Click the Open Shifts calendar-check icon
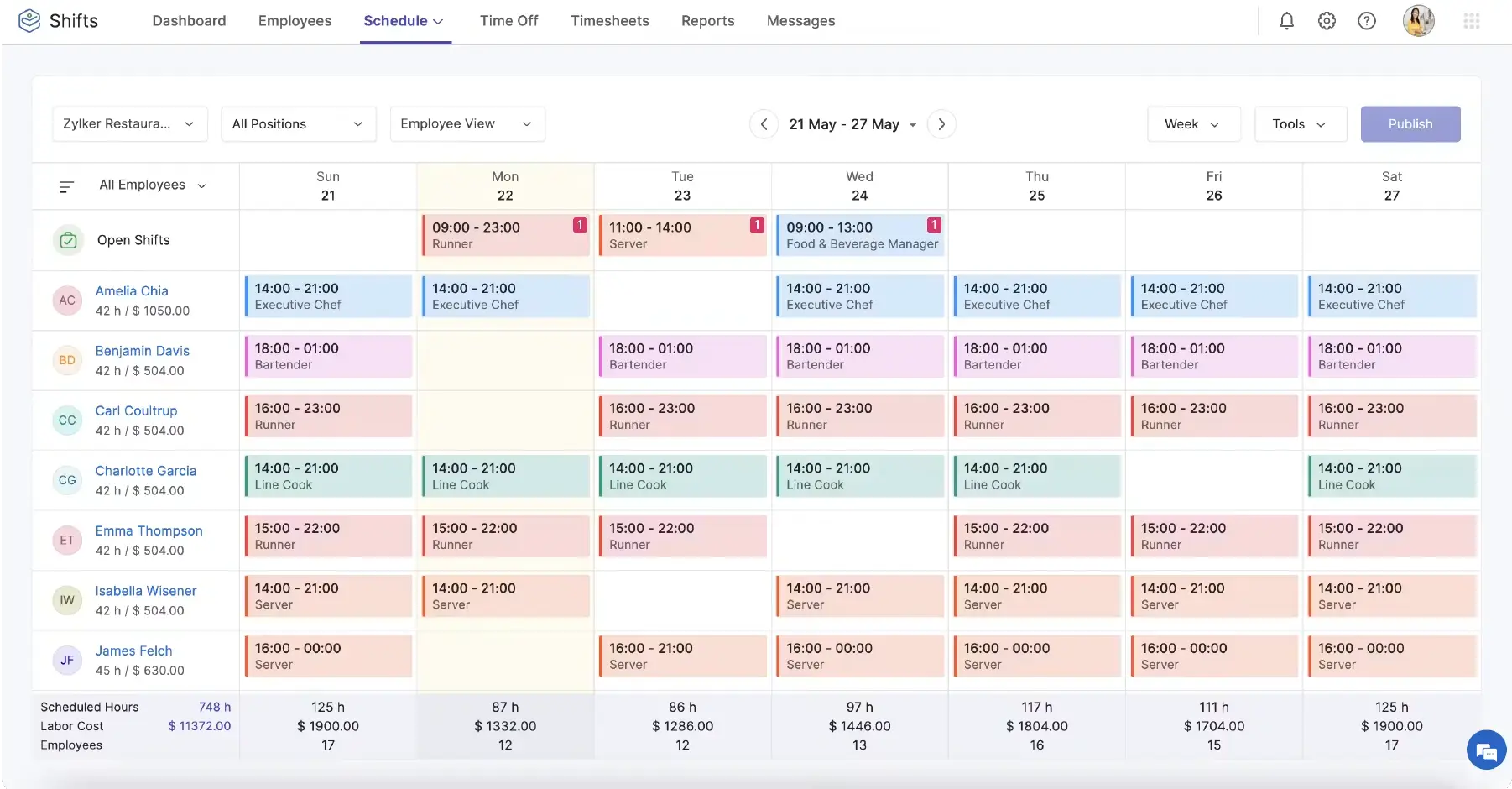 [68, 241]
